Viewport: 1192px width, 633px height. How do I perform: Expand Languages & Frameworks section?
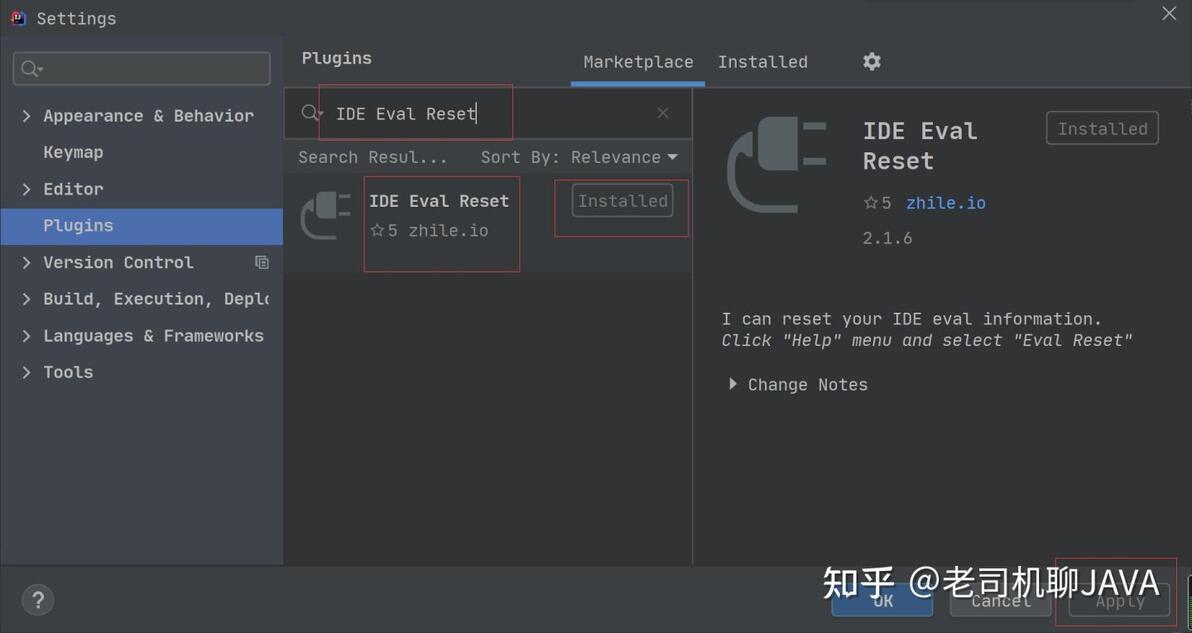click(x=27, y=335)
